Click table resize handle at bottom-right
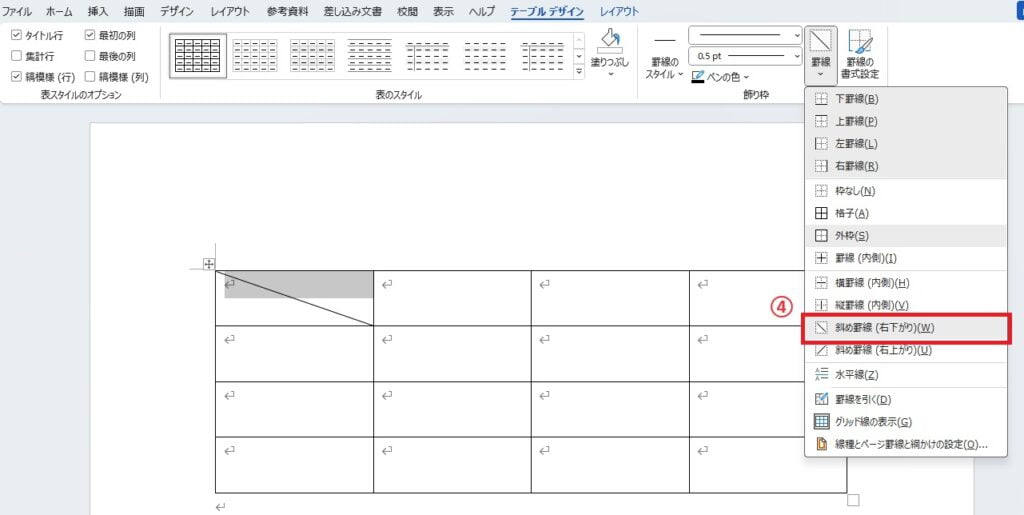Viewport: 1024px width, 515px height. point(853,501)
